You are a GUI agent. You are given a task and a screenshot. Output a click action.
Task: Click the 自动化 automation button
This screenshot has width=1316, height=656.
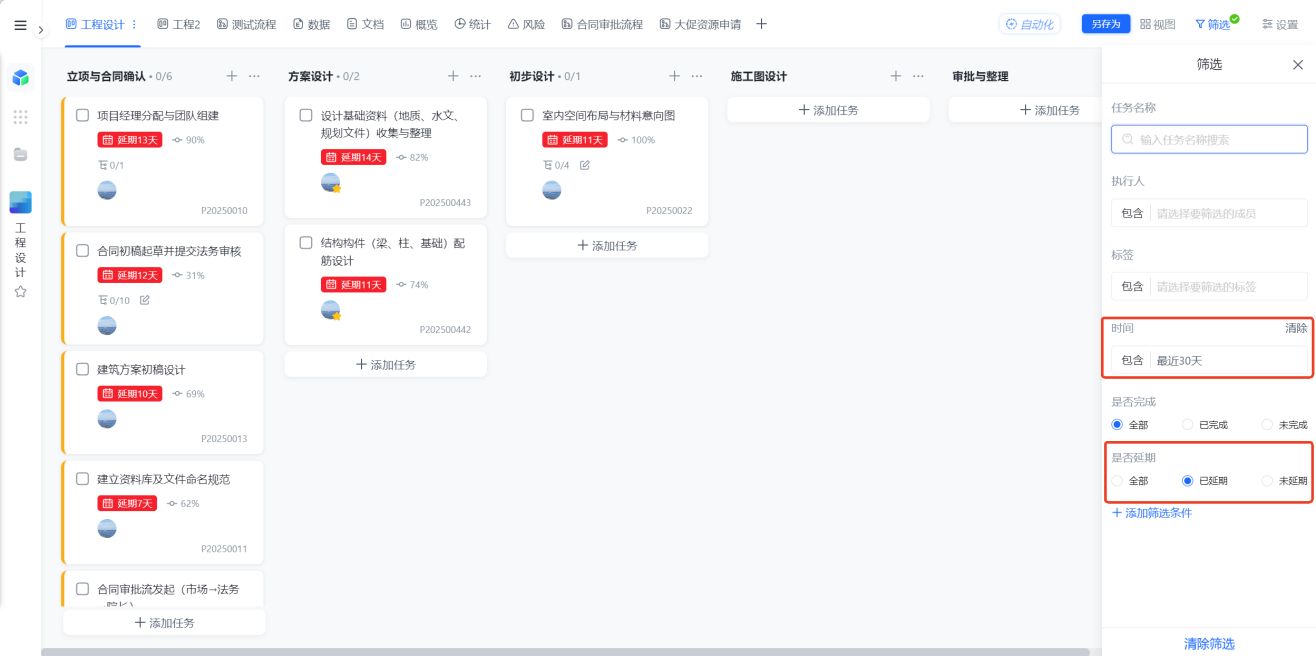[1029, 24]
